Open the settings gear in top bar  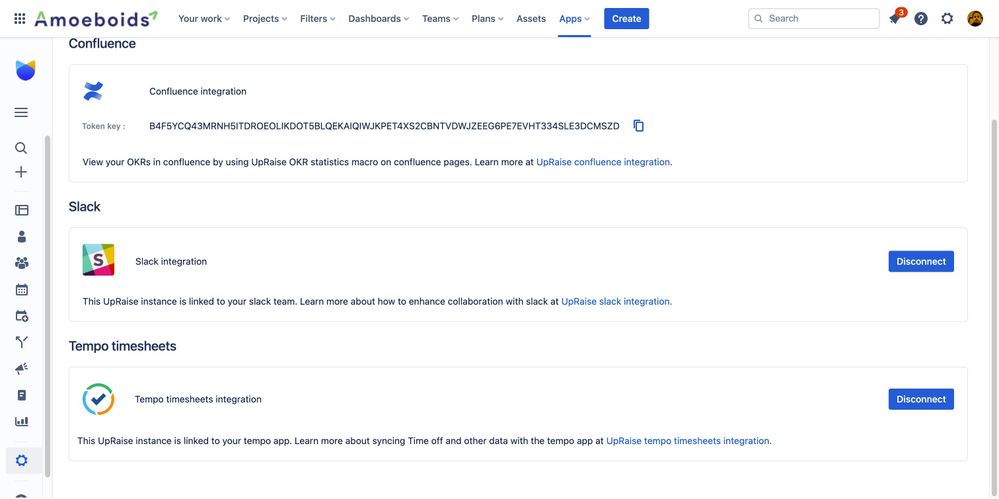pos(947,18)
